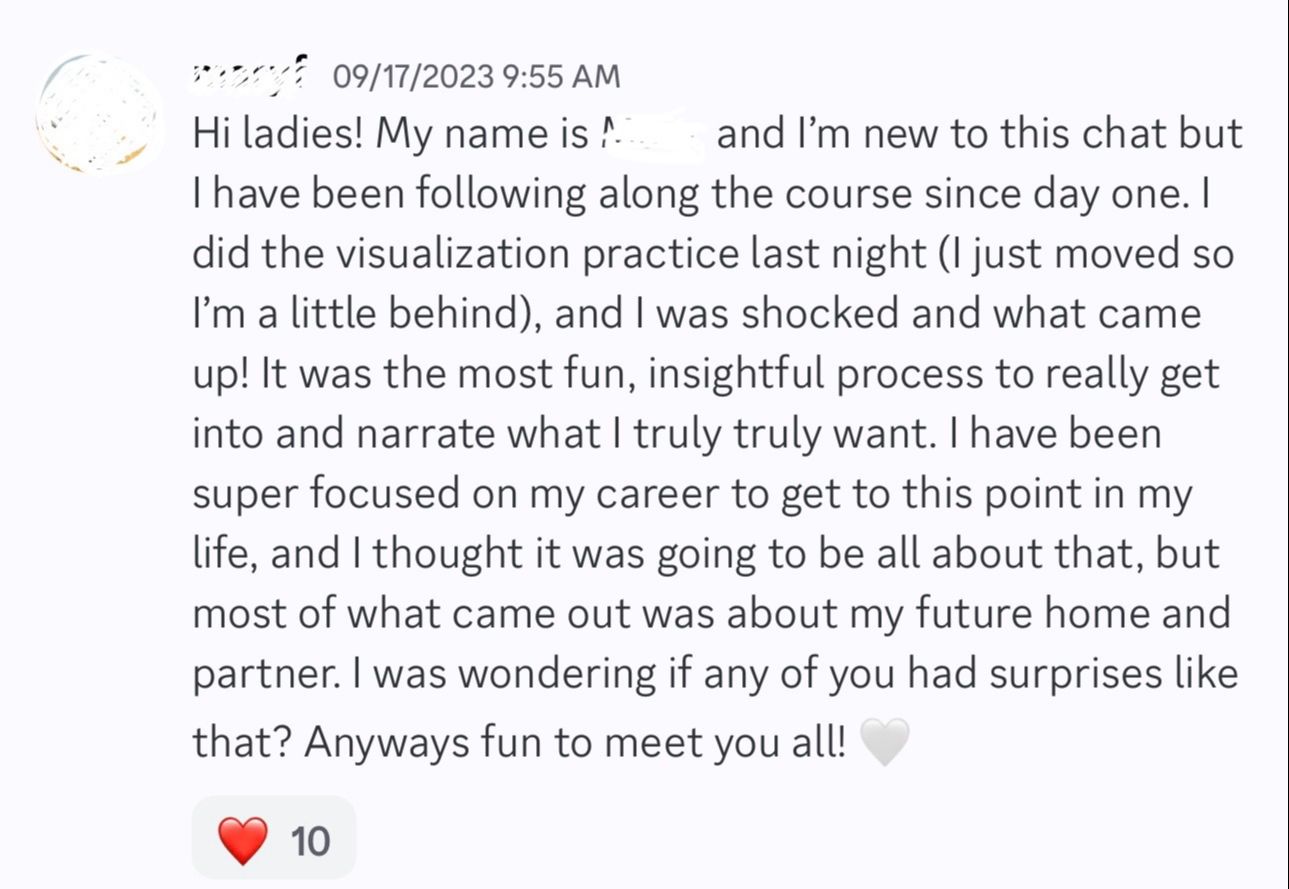Click the reaction count number 10
Image resolution: width=1289 pixels, height=889 pixels.
pyautogui.click(x=310, y=841)
